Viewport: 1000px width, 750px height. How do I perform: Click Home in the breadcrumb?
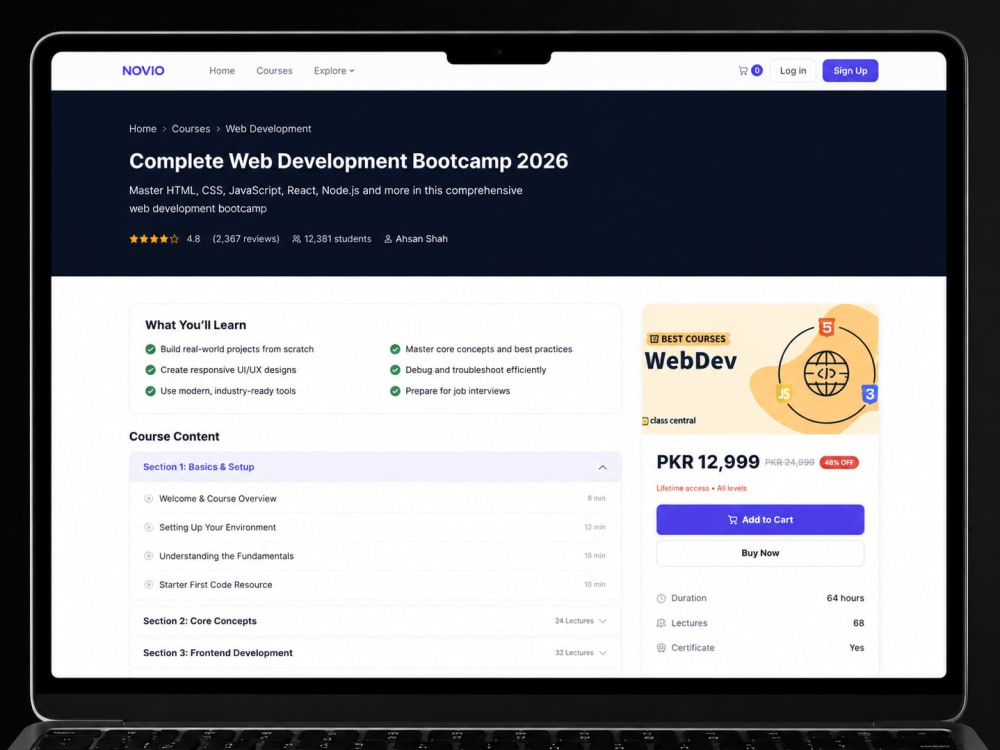point(143,129)
